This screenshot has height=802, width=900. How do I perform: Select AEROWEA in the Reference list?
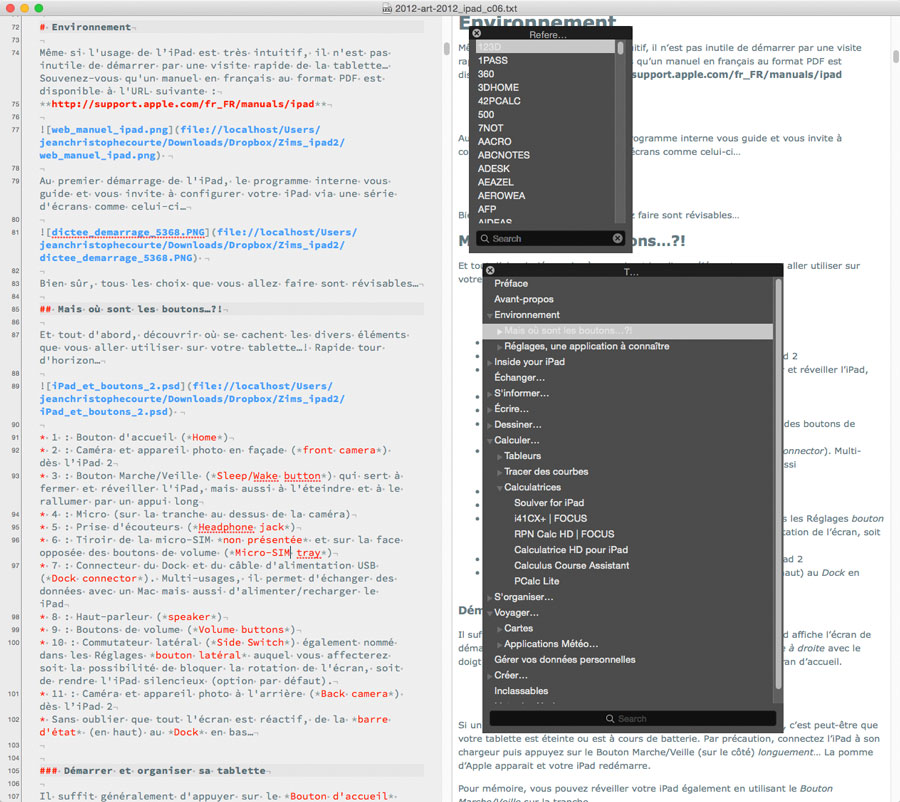pyautogui.click(x=501, y=196)
